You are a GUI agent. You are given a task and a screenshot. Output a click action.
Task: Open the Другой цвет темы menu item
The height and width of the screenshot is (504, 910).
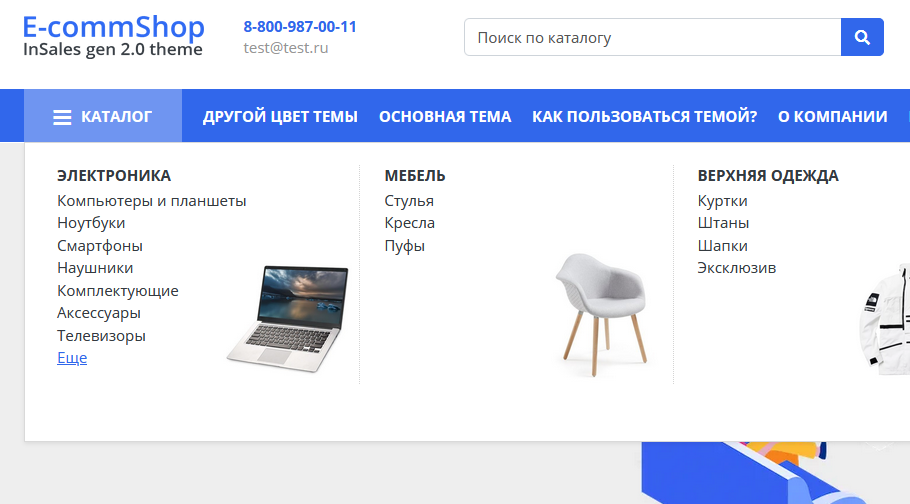(x=280, y=116)
